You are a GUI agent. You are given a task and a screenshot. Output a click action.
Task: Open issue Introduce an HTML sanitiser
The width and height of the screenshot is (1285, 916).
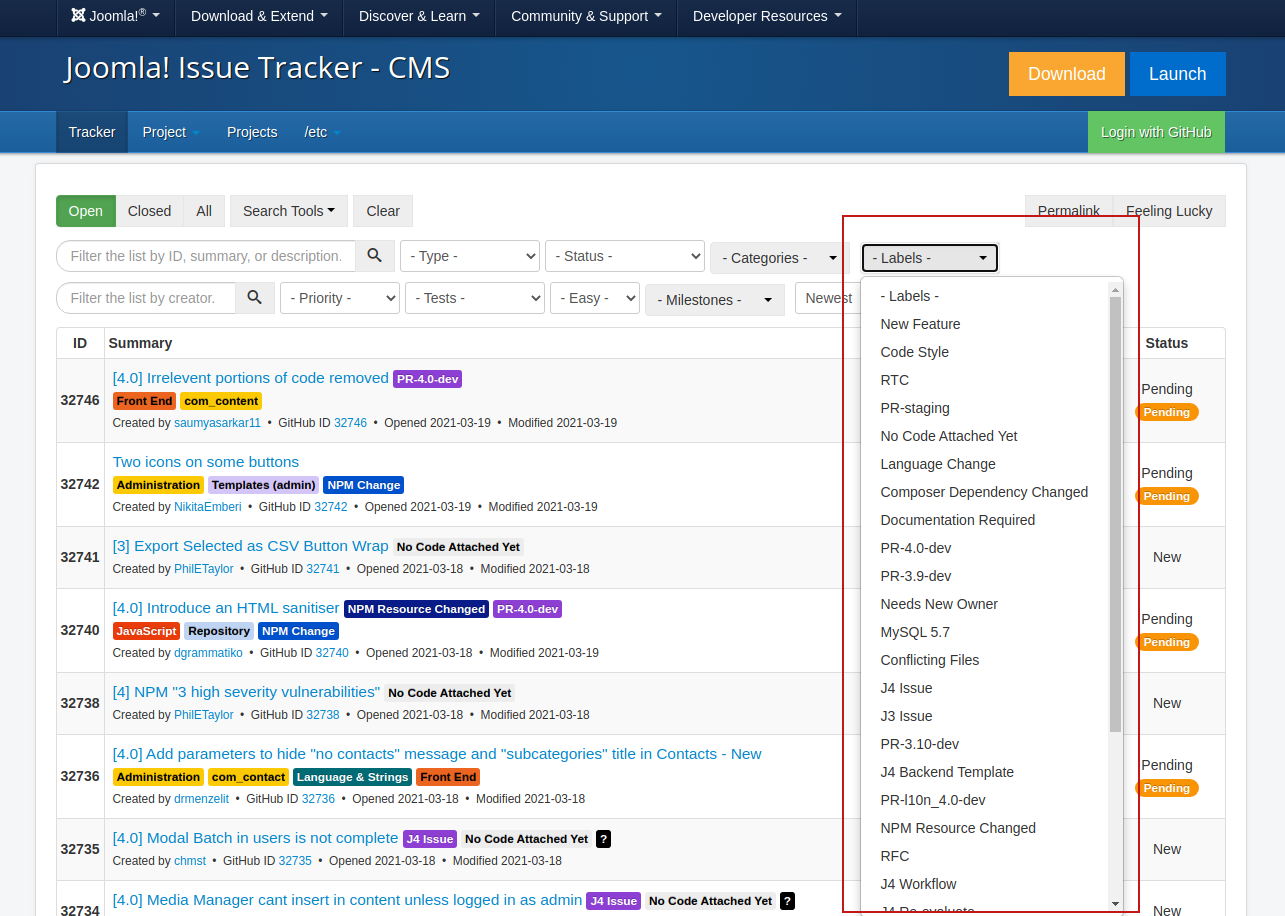[226, 608]
